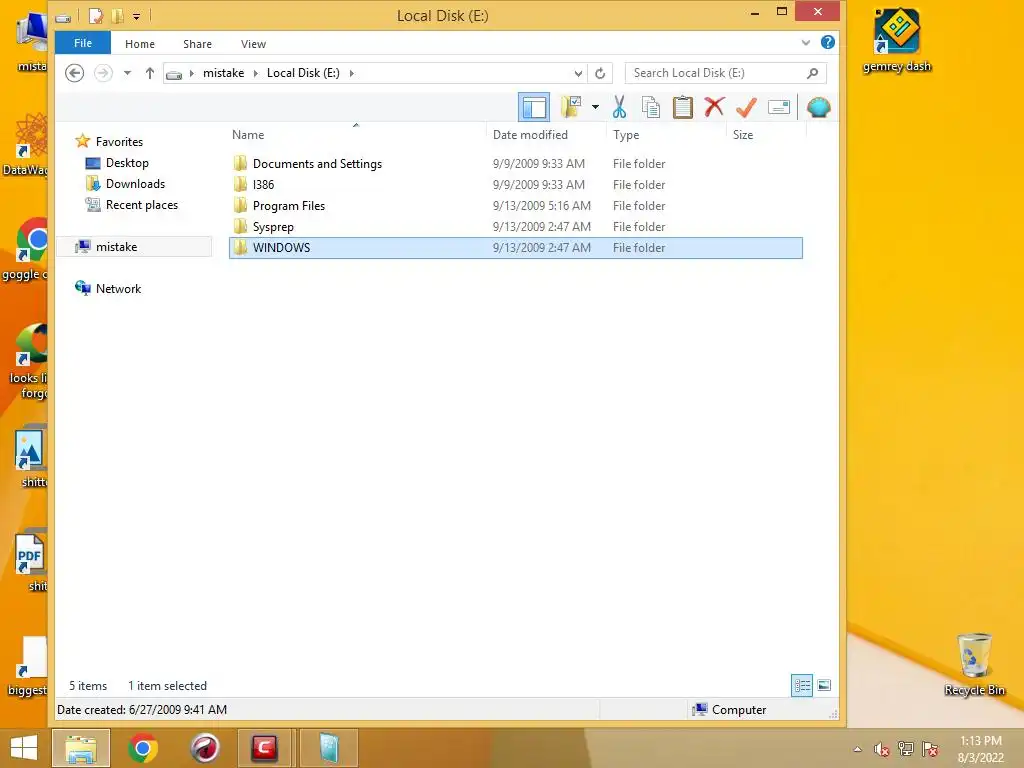1024x768 pixels.
Task: Copy the selected item using toolbar icon
Action: [650, 107]
